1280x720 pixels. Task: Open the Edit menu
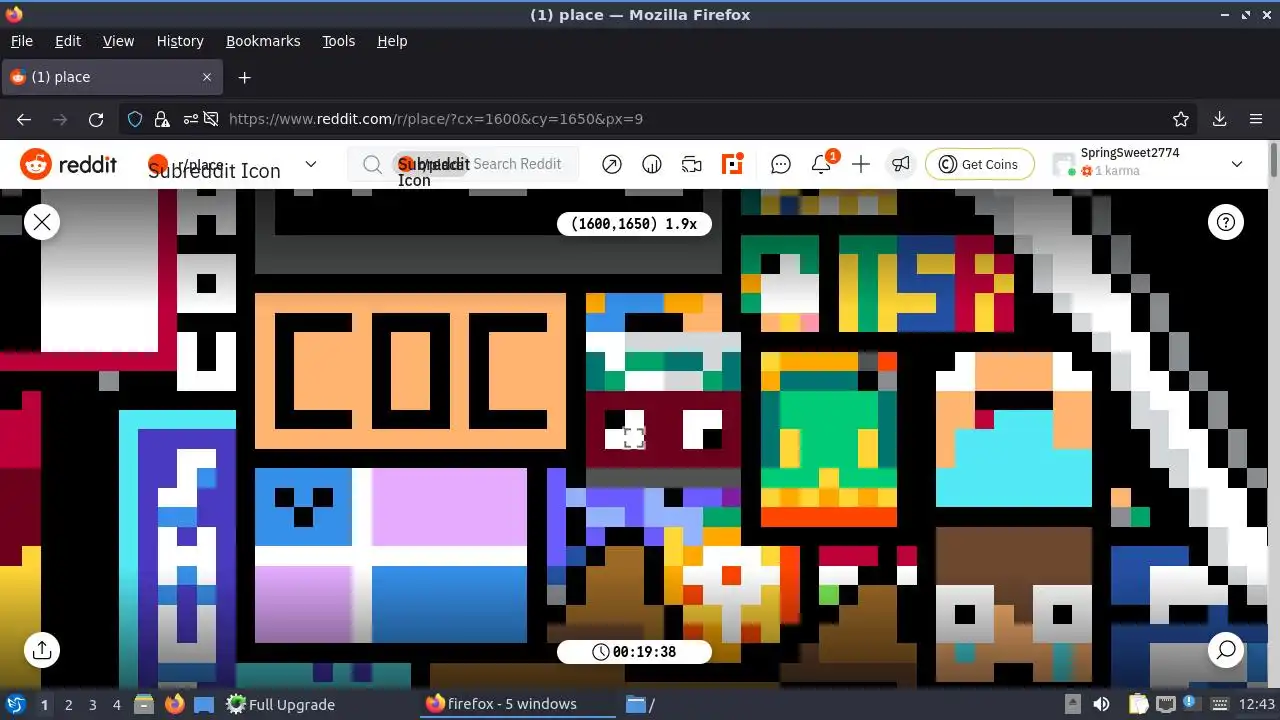click(x=68, y=41)
